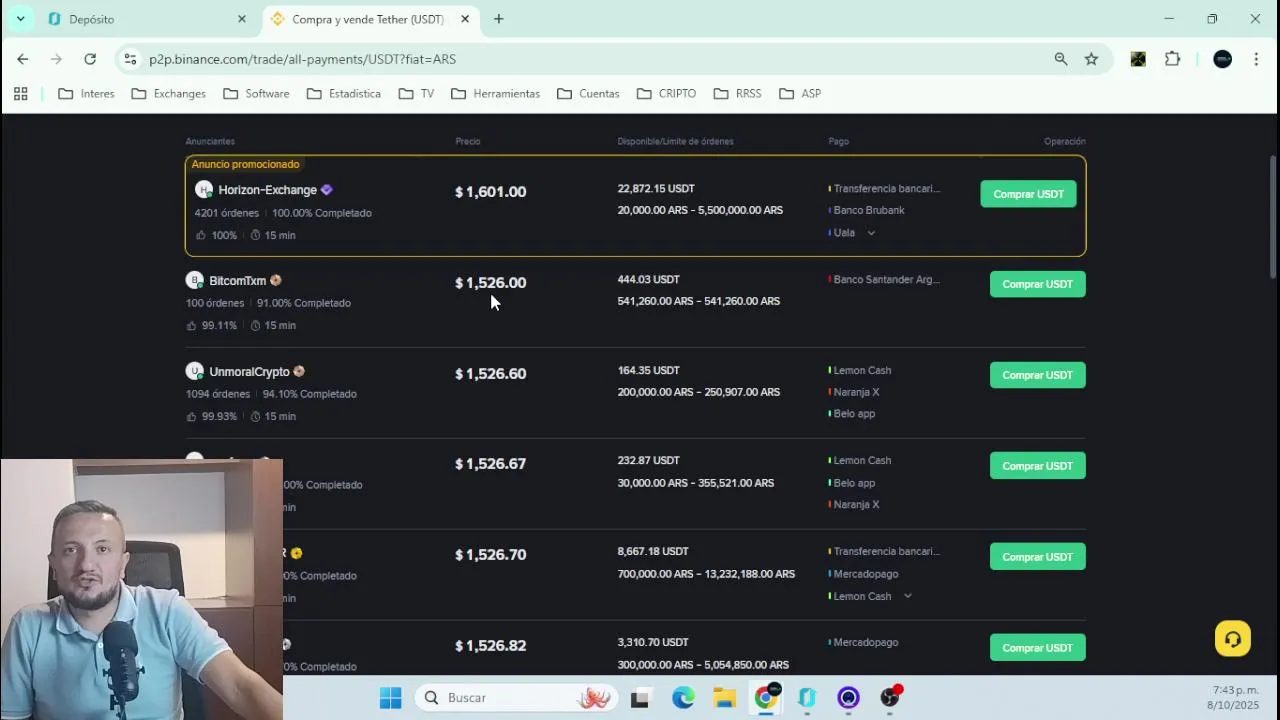Close the Compra y vende Tether tab

[465, 19]
